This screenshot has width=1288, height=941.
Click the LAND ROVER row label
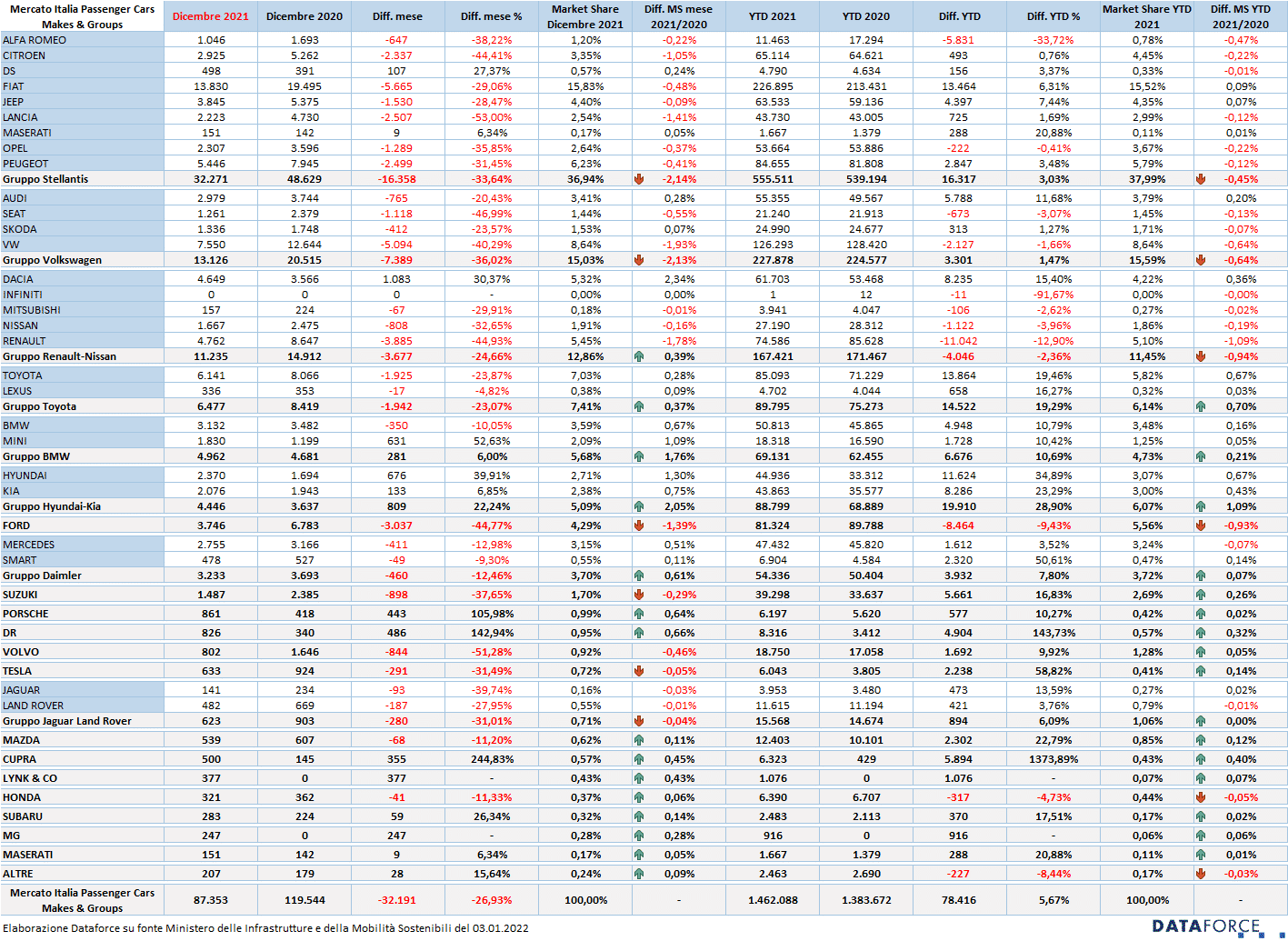34,706
